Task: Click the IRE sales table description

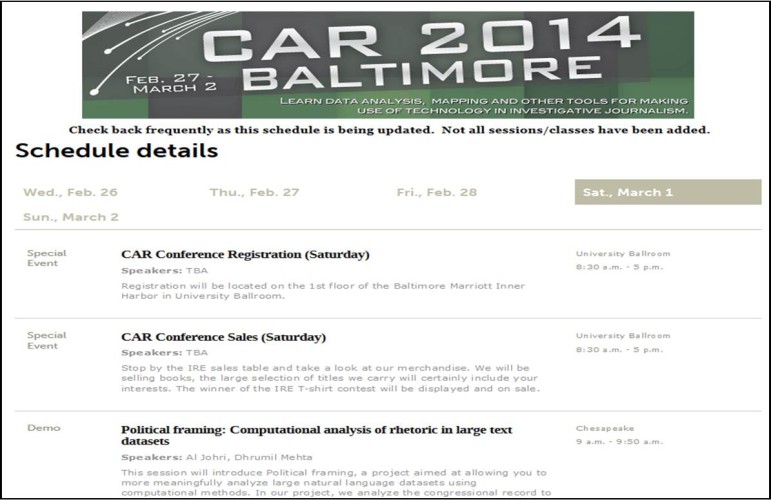Action: point(330,378)
